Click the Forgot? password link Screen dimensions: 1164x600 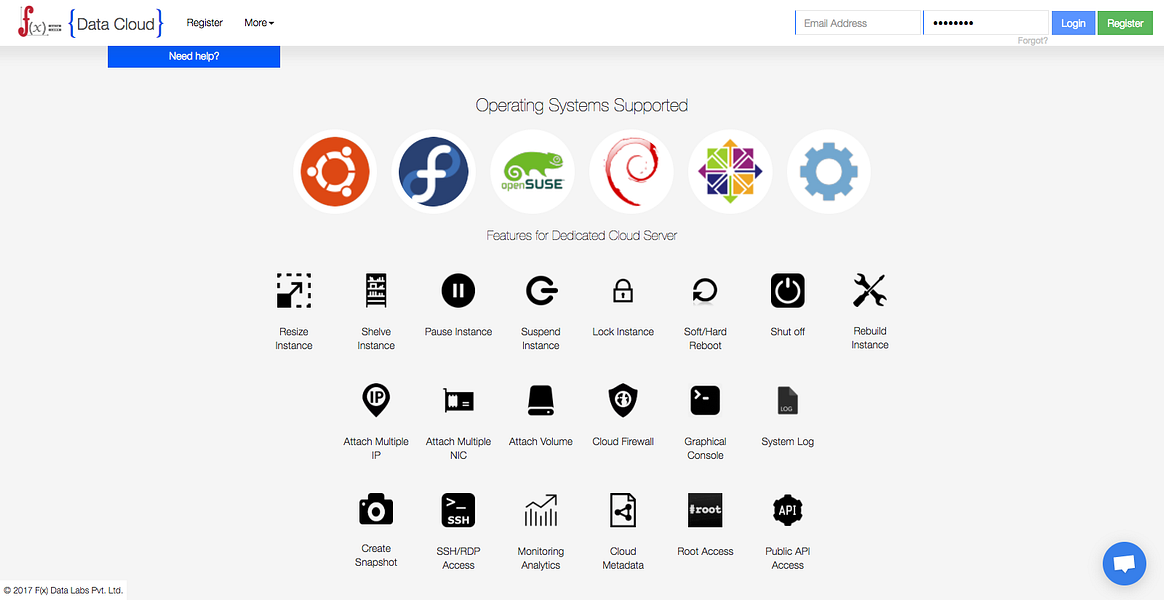(1033, 41)
